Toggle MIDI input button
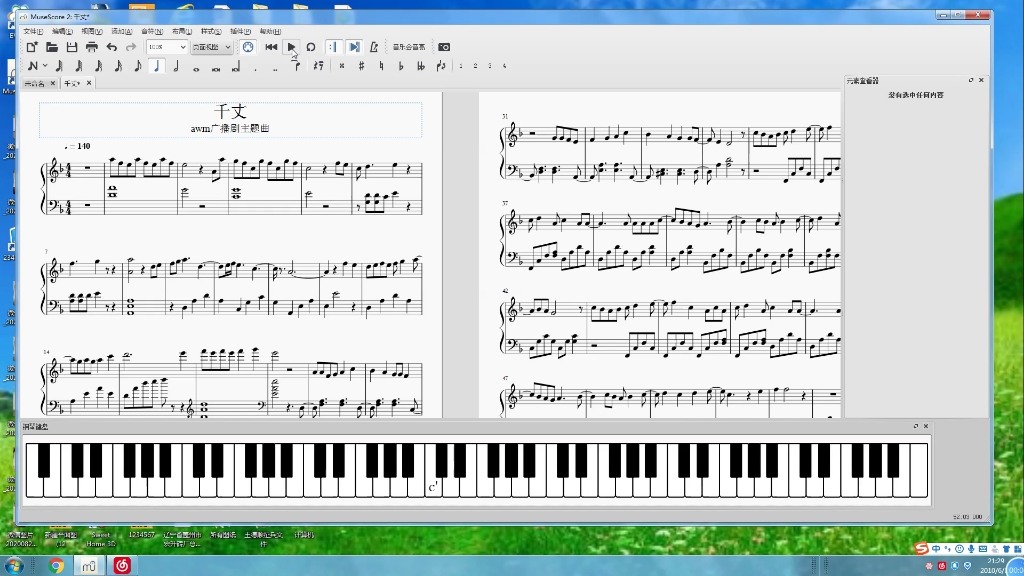This screenshot has width=1024, height=576. coord(248,47)
